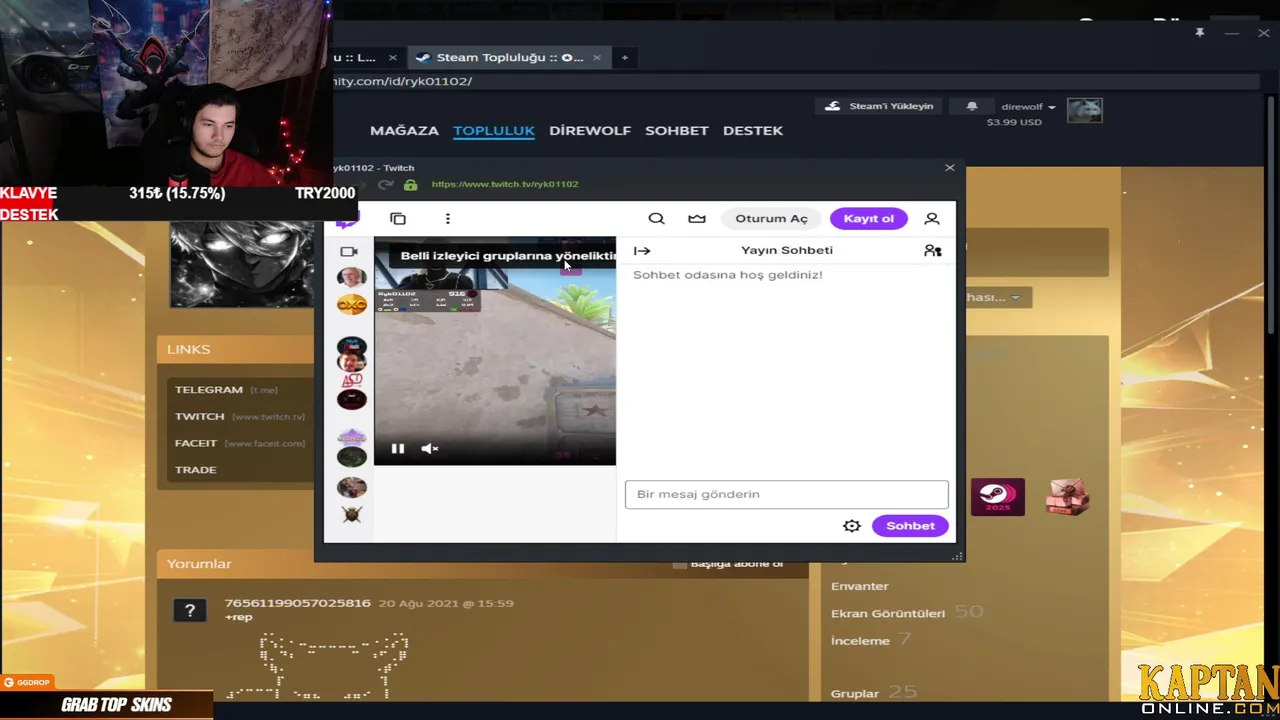
Task: Pause the Twitch stream video
Action: pyautogui.click(x=398, y=449)
